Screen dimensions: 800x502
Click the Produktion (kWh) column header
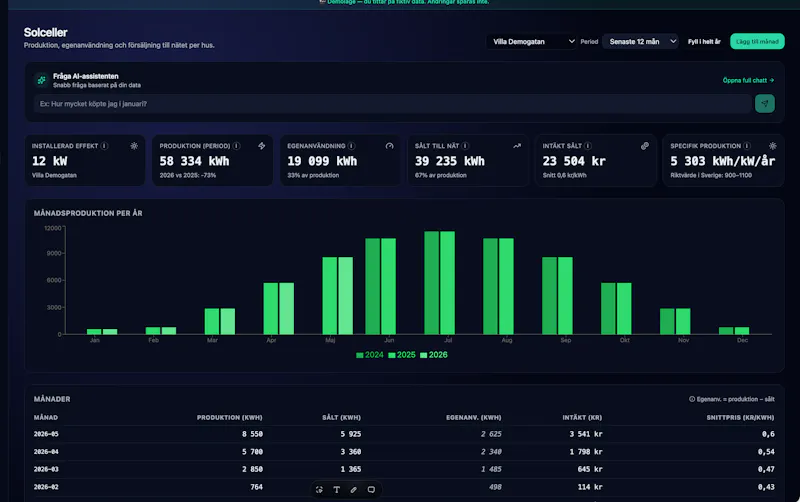point(230,417)
